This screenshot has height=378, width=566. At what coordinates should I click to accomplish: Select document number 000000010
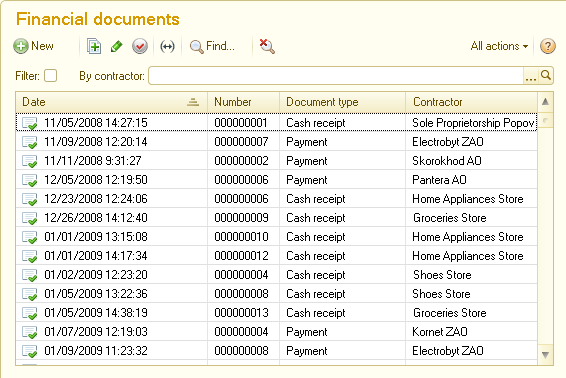241,237
